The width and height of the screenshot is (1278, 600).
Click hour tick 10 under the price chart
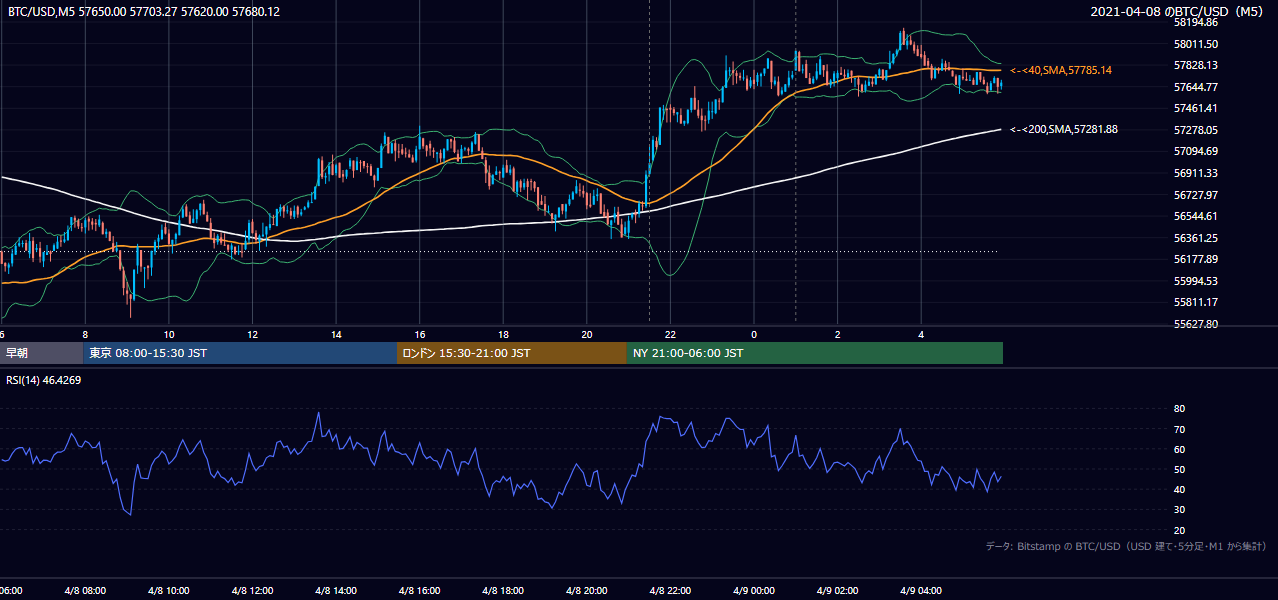[x=169, y=334]
